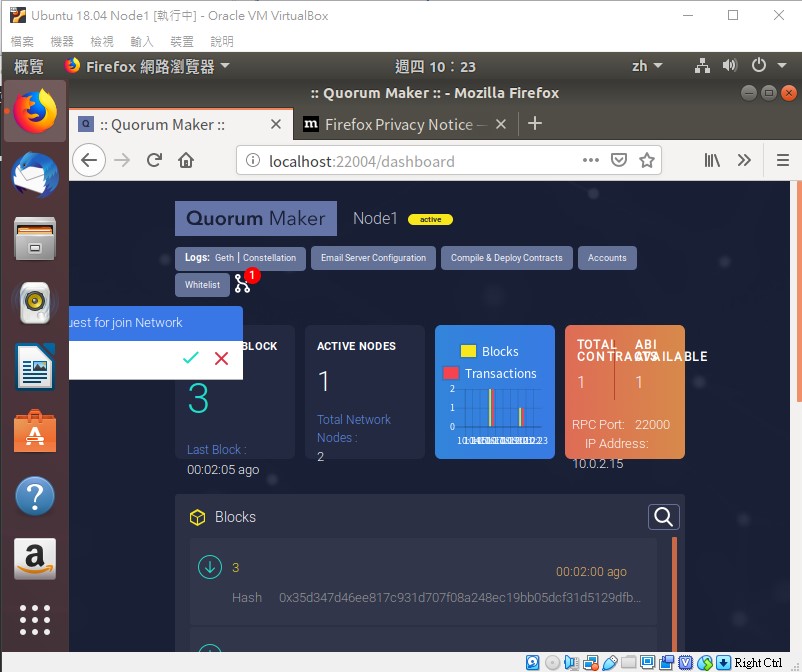Expand block 3 arrow icon
This screenshot has height=672, width=802.
pyautogui.click(x=210, y=567)
